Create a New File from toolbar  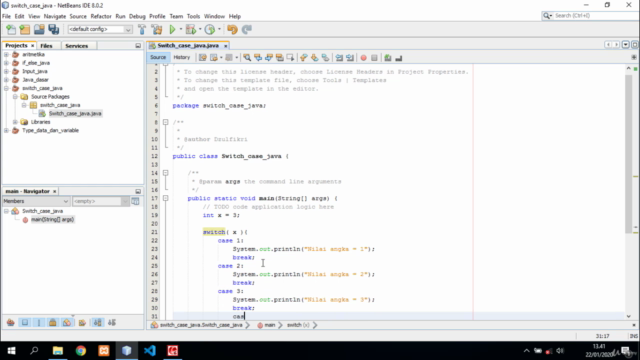(11, 29)
